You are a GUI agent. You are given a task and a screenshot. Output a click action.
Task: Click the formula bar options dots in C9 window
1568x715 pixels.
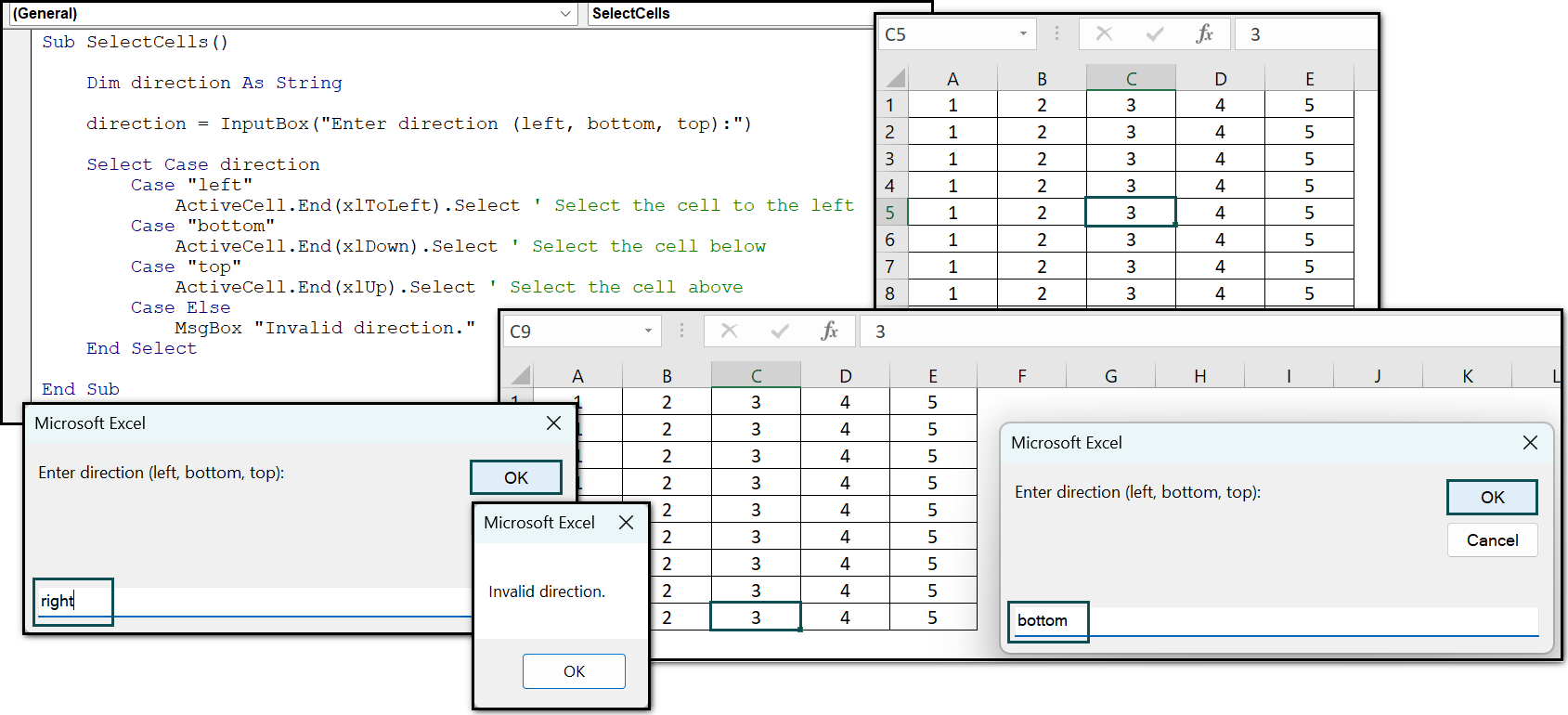click(x=681, y=331)
